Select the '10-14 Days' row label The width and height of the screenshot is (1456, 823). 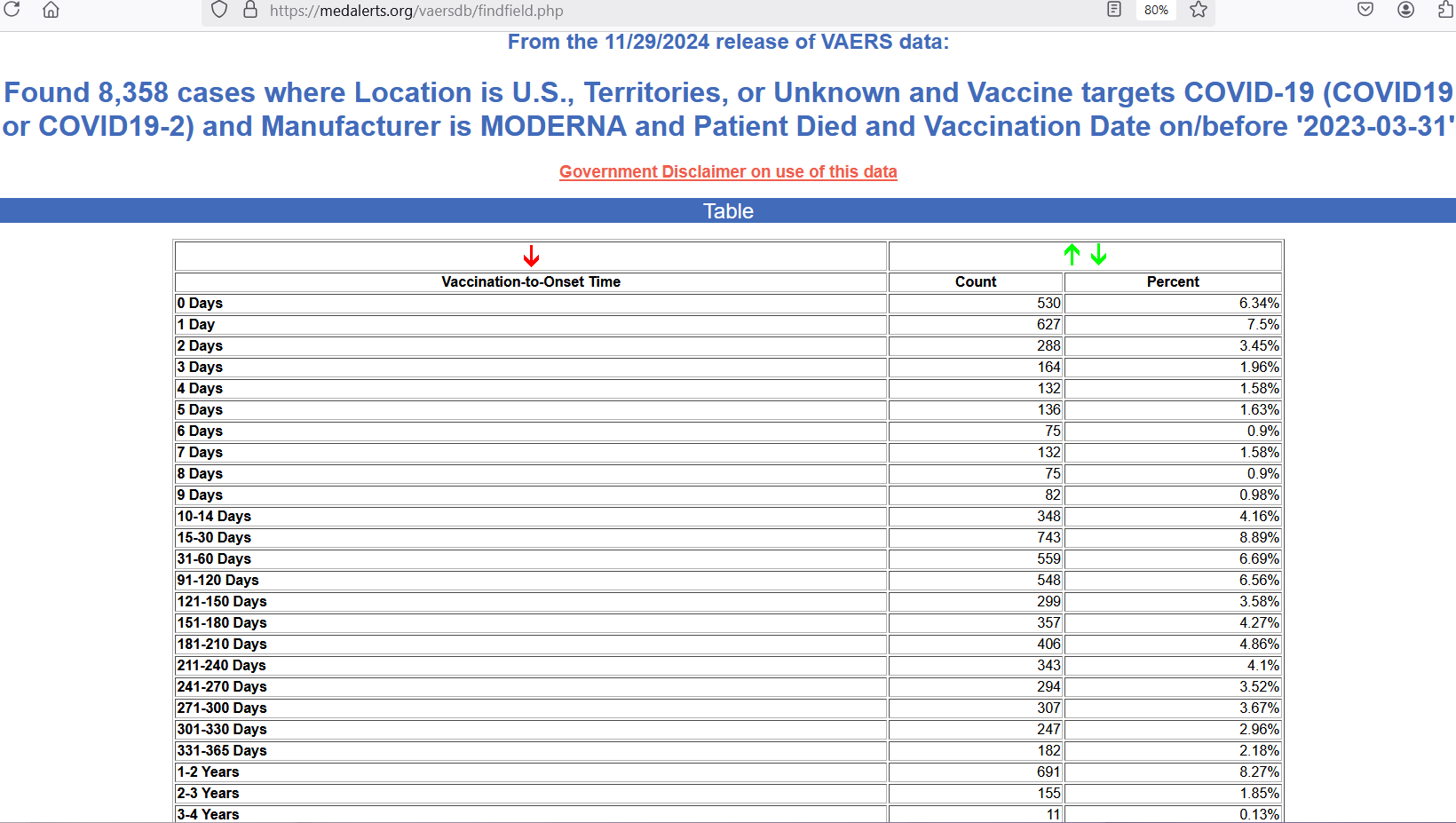214,516
